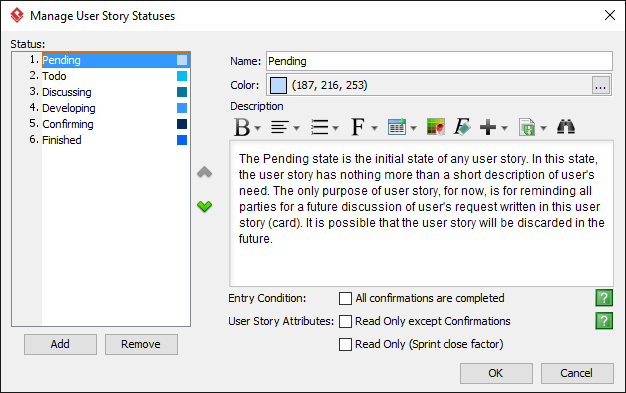Click the Cancel button
This screenshot has width=626, height=393.
(x=577, y=373)
